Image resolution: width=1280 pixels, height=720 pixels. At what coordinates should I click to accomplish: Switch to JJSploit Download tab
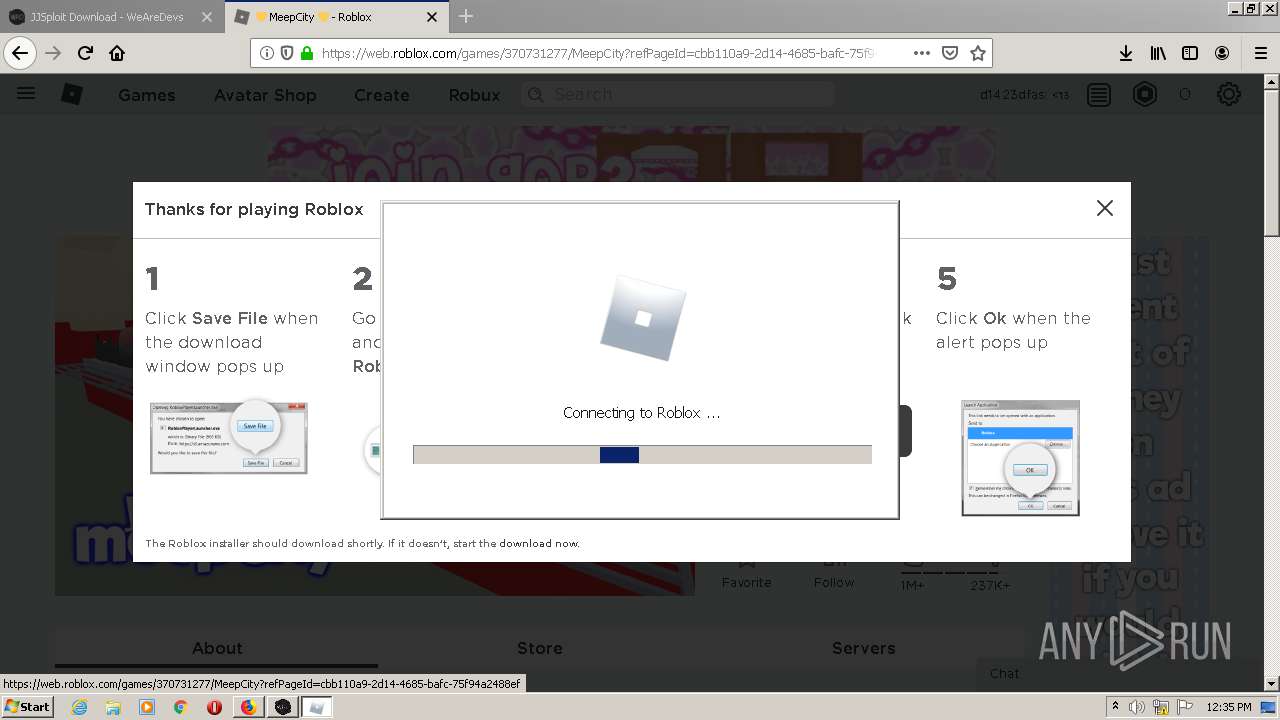tap(111, 16)
